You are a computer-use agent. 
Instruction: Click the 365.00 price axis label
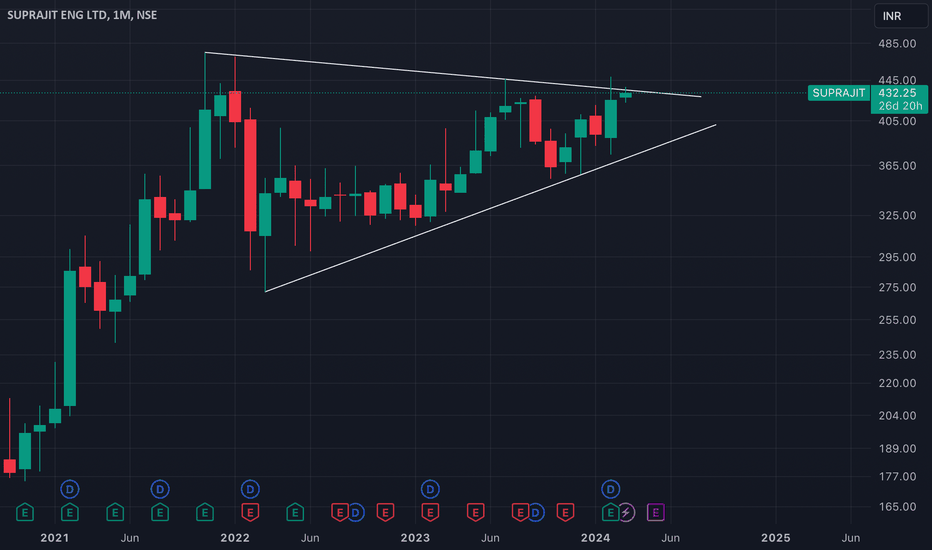point(898,166)
